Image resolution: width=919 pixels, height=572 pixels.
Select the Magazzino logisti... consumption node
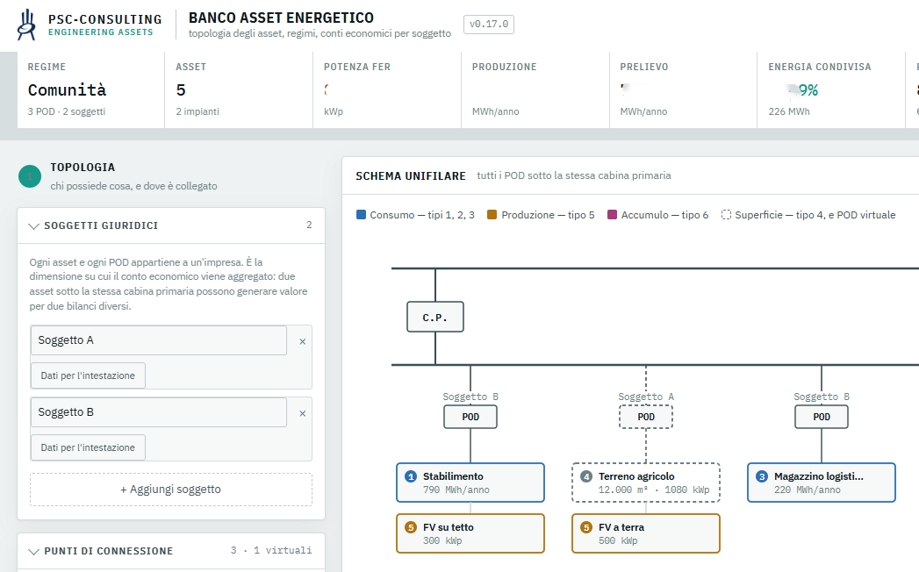pyautogui.click(x=821, y=482)
